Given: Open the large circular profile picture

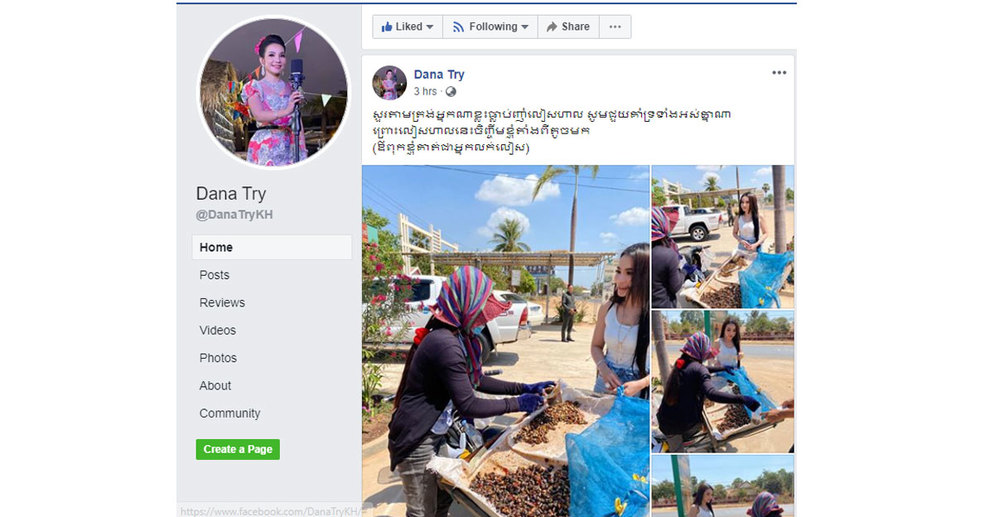Looking at the screenshot, I should coord(274,92).
